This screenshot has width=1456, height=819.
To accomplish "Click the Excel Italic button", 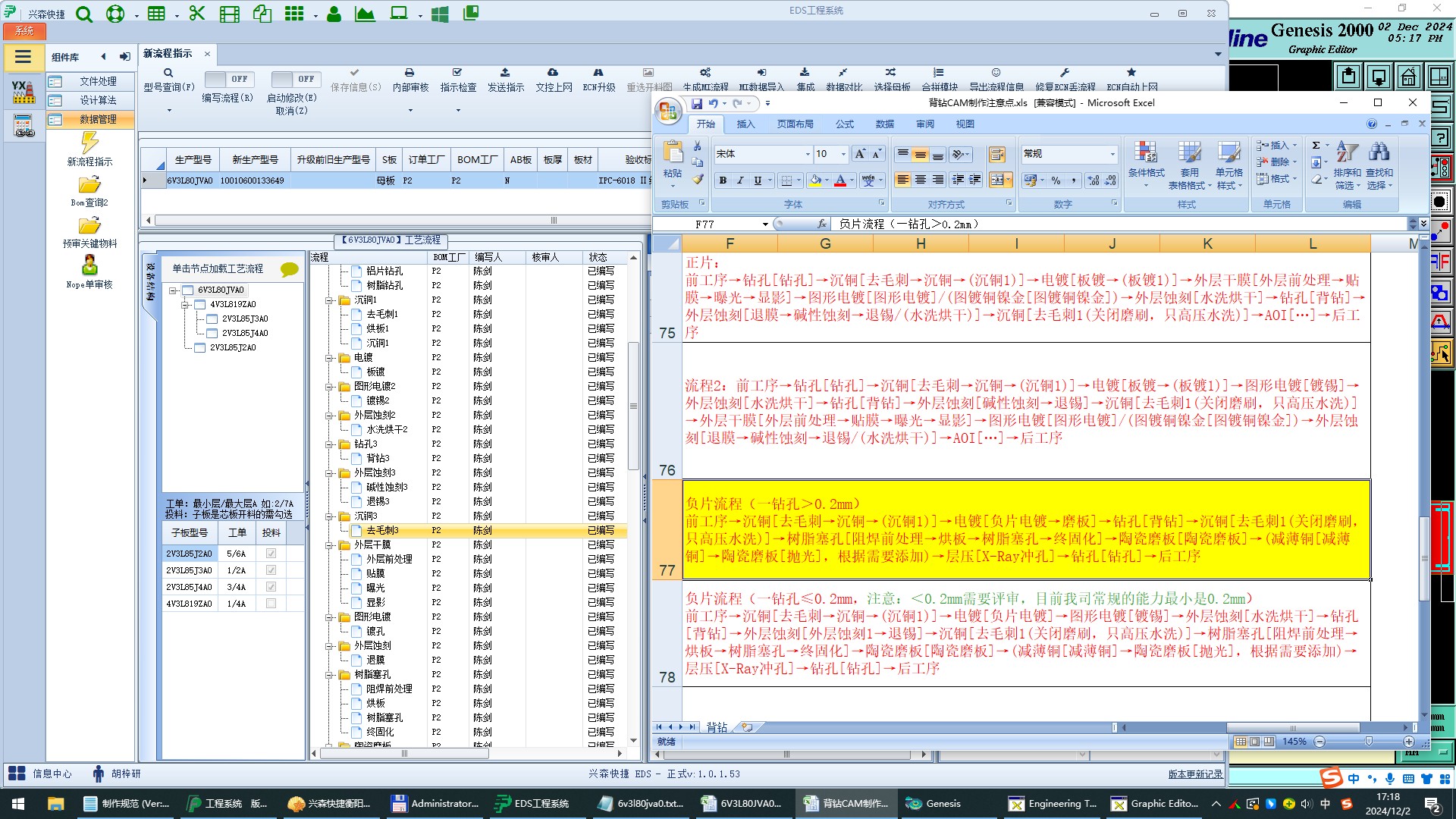I will 740,180.
